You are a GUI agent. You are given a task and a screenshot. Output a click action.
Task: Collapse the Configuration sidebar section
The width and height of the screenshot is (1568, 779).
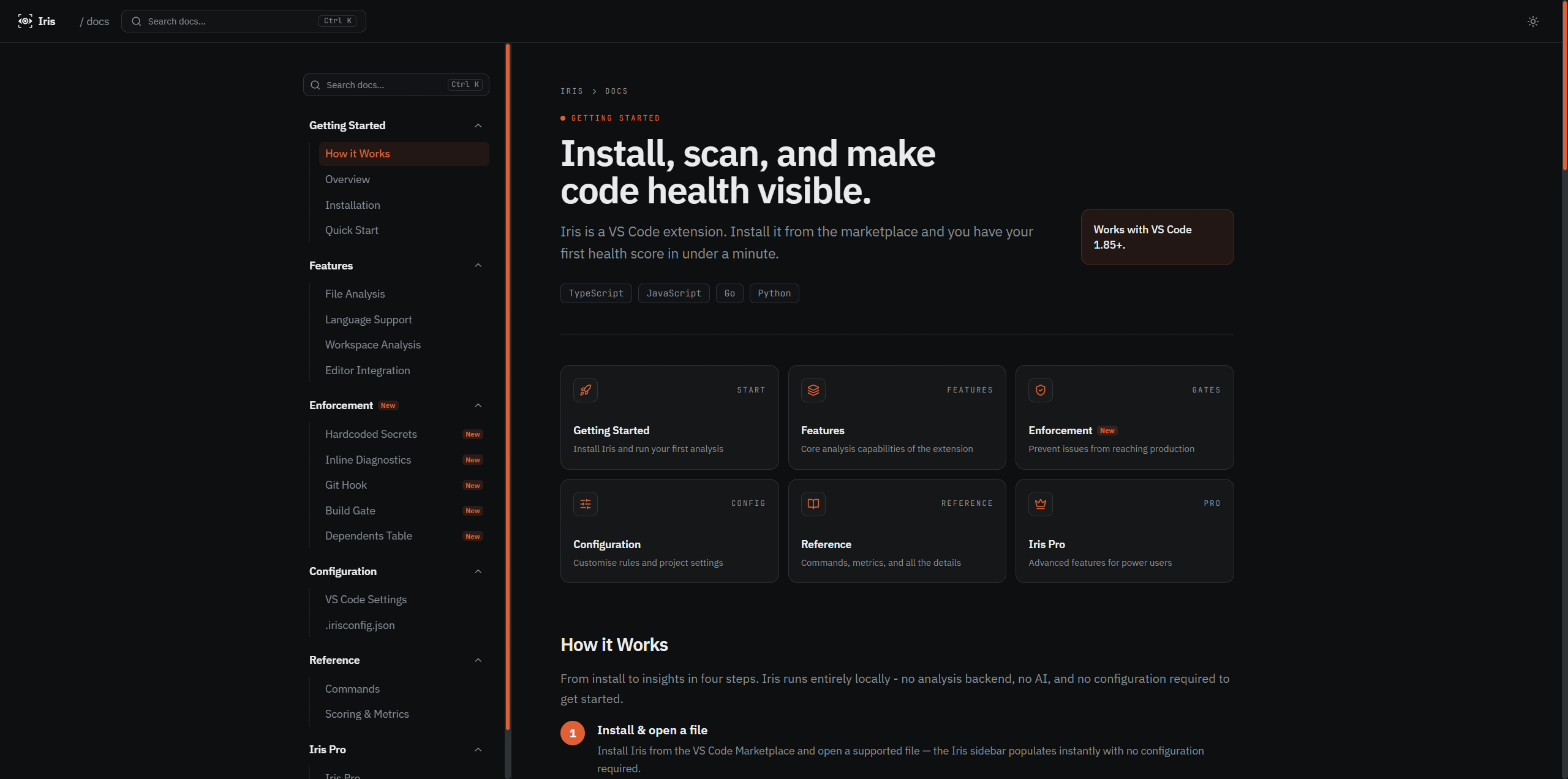[x=478, y=571]
